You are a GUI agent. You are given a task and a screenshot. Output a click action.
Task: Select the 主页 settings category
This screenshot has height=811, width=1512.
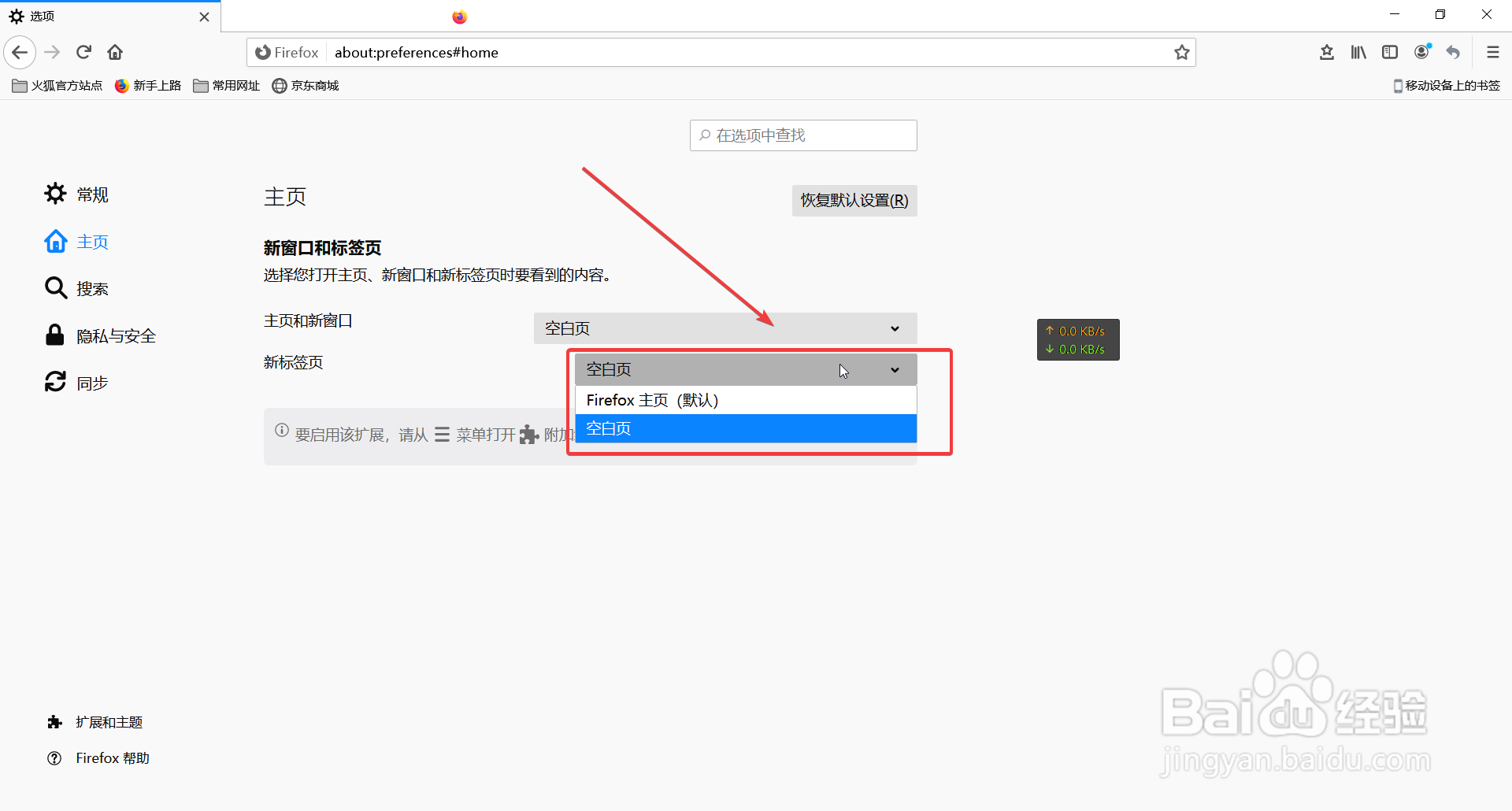(76, 242)
